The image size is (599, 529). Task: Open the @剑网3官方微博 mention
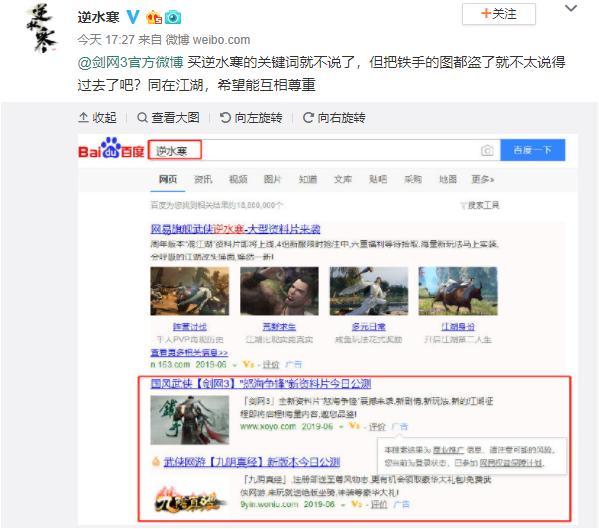[x=130, y=62]
